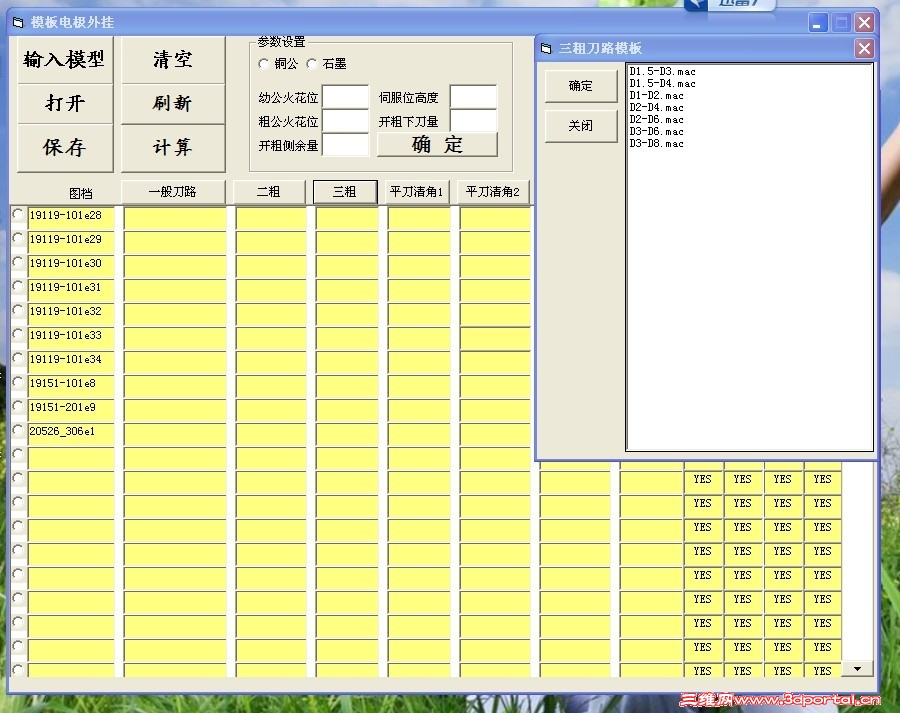Confirm parameters with 确 定 button
The height and width of the screenshot is (713, 900).
point(437,145)
